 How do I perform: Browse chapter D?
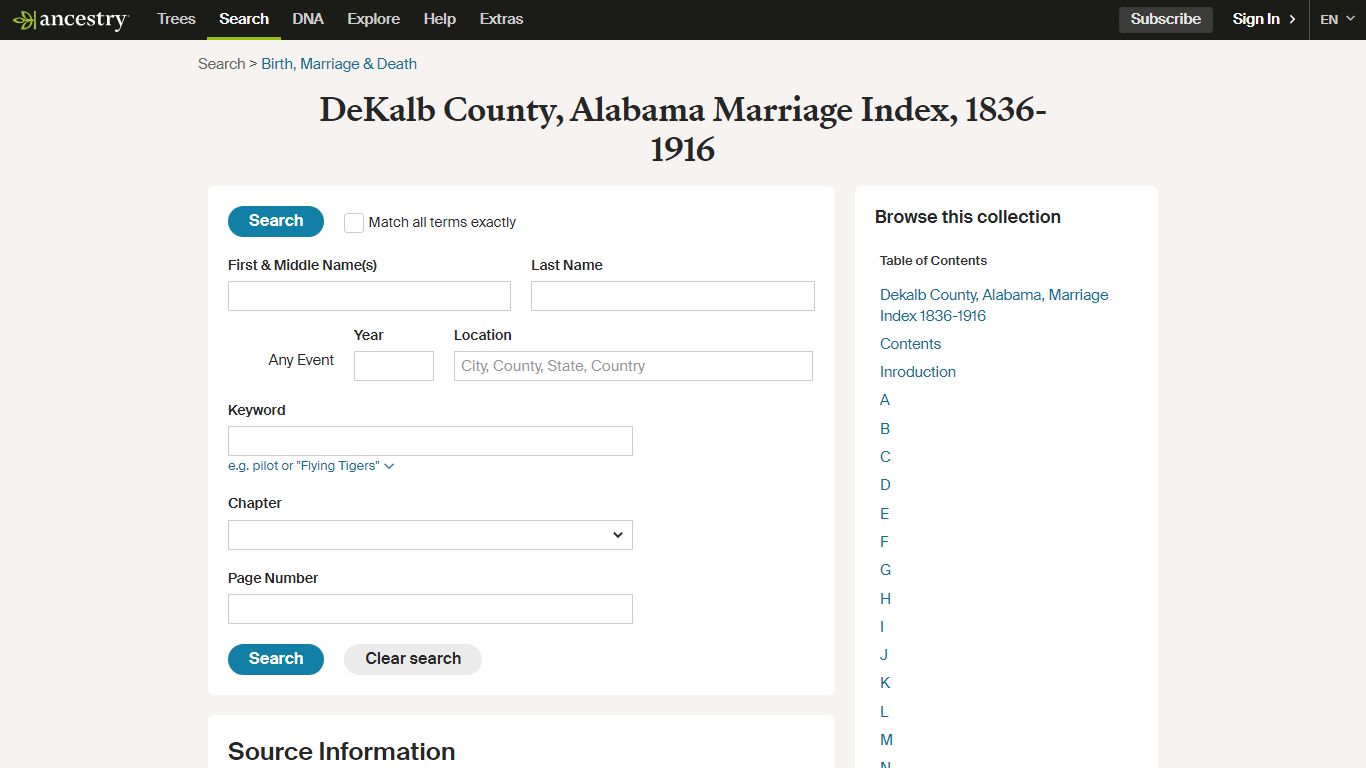coord(885,485)
